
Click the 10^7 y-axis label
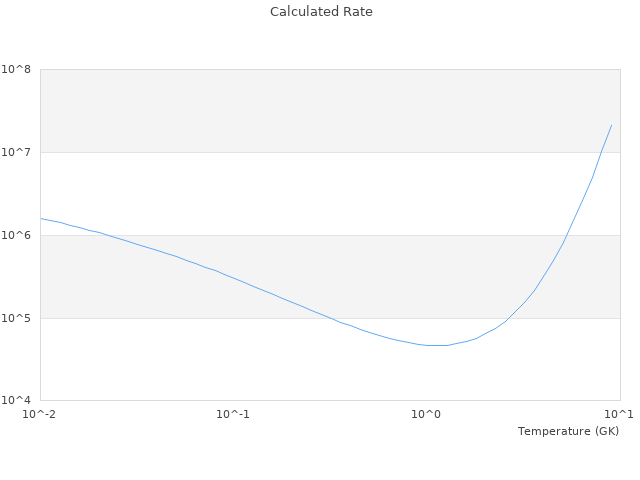coord(16,152)
